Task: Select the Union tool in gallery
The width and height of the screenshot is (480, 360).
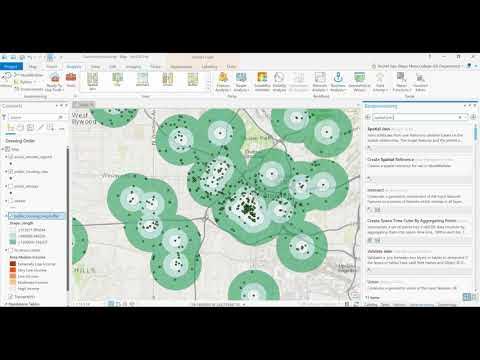Action: tap(168, 80)
